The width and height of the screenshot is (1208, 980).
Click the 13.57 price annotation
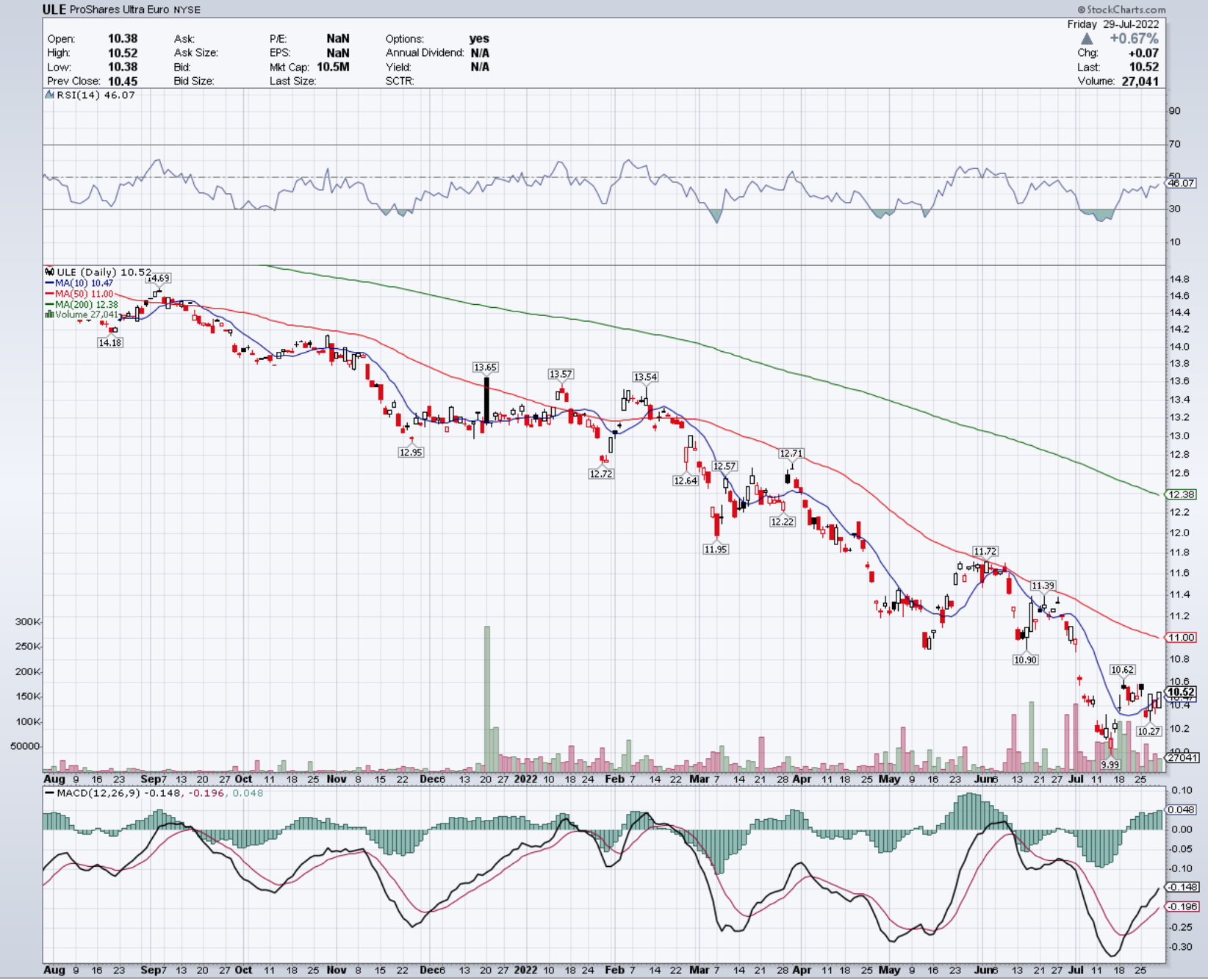tap(561, 374)
